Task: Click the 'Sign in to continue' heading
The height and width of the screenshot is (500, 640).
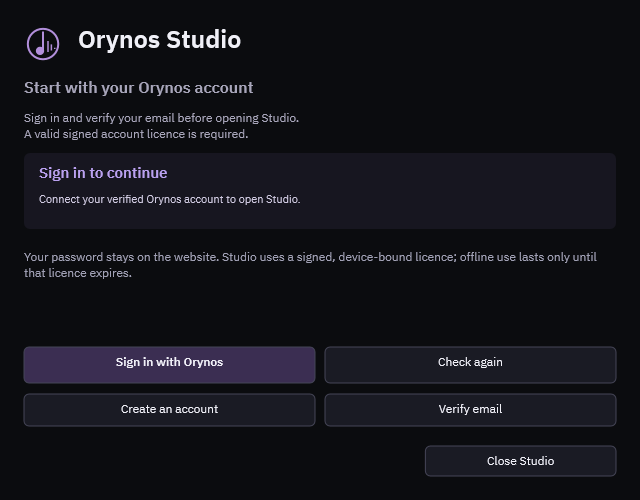Action: click(x=103, y=173)
